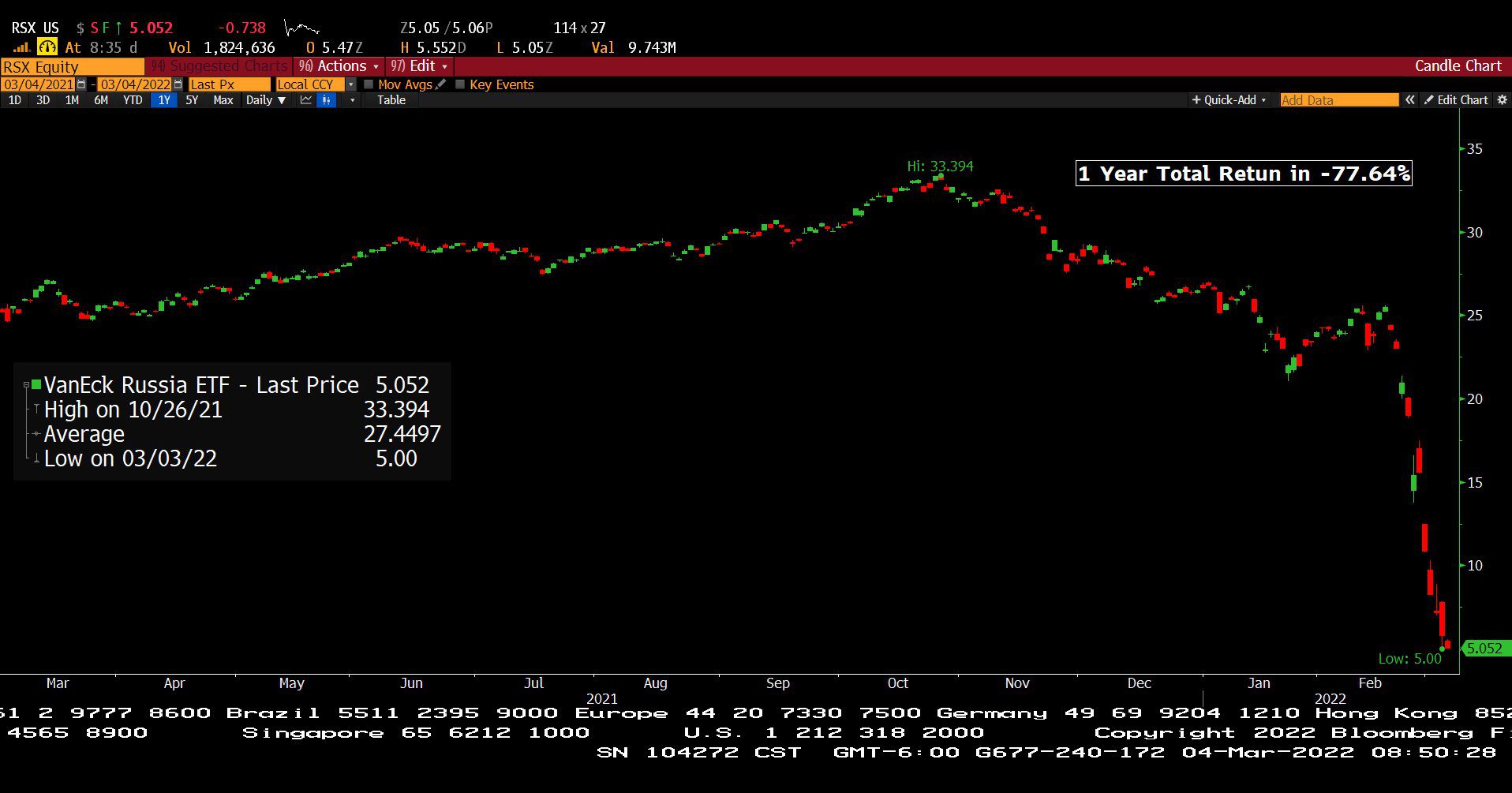The image size is (1512, 793).
Task: Click the green VanEck legend square
Action: pos(36,384)
